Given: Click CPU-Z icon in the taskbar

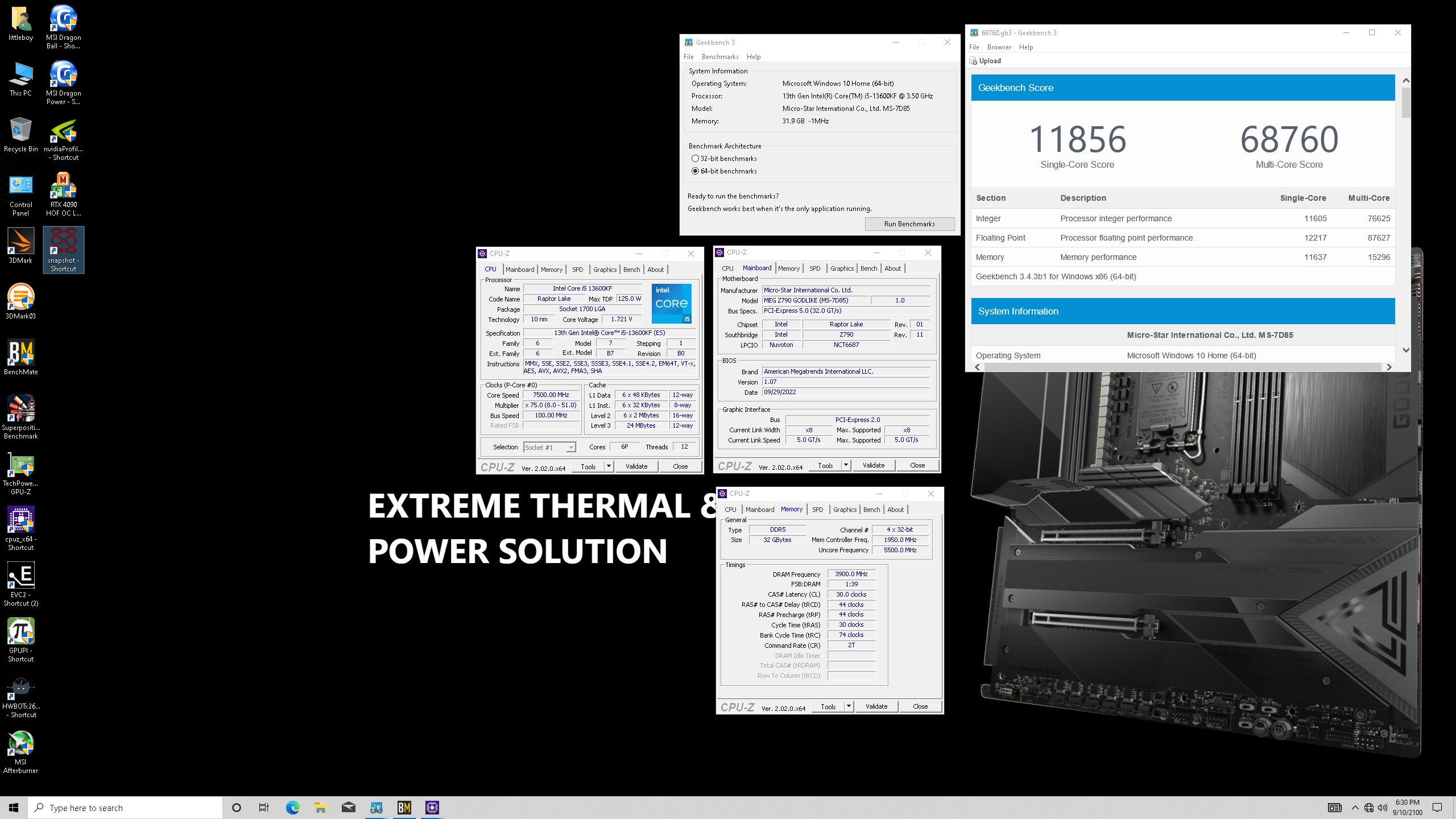Looking at the screenshot, I should (x=432, y=808).
